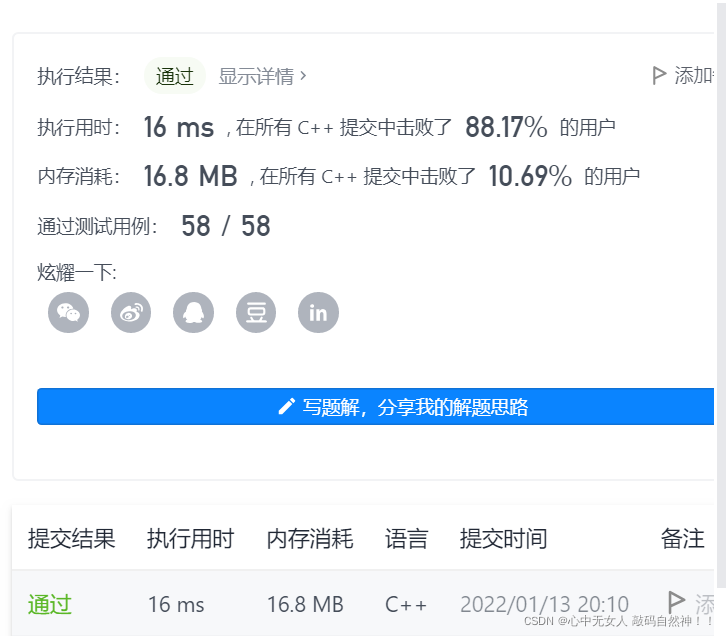The image size is (726, 636).
Task: Click the flag icon beside 添加 at top
Action: tap(659, 75)
